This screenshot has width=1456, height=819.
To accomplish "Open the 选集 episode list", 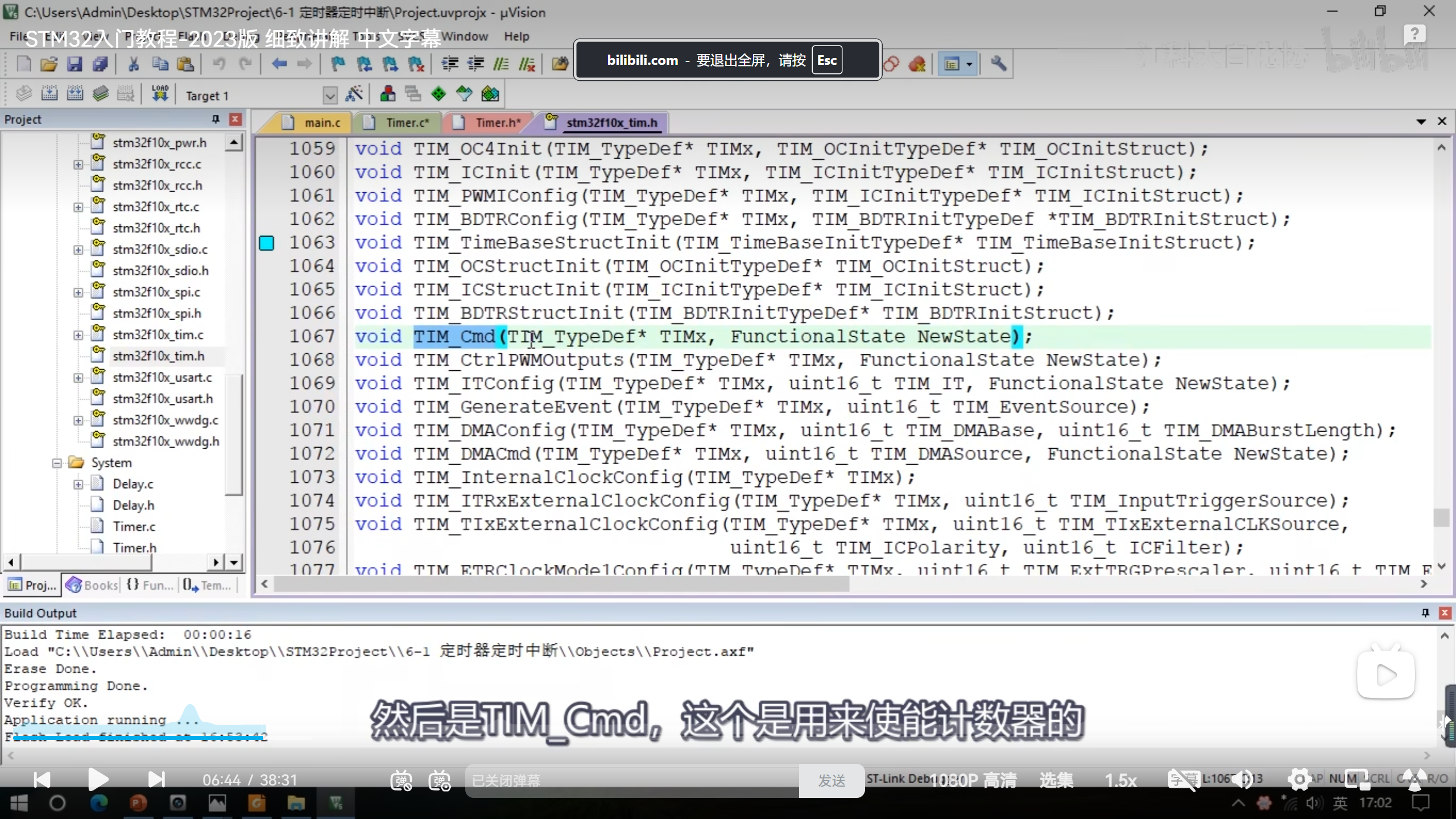I will pos(1056,780).
